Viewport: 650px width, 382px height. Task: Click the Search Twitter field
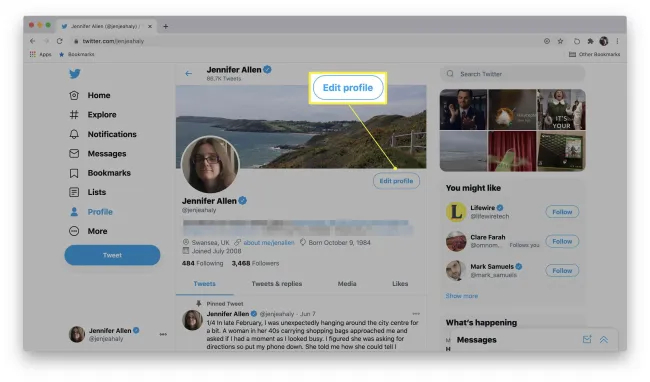[513, 74]
